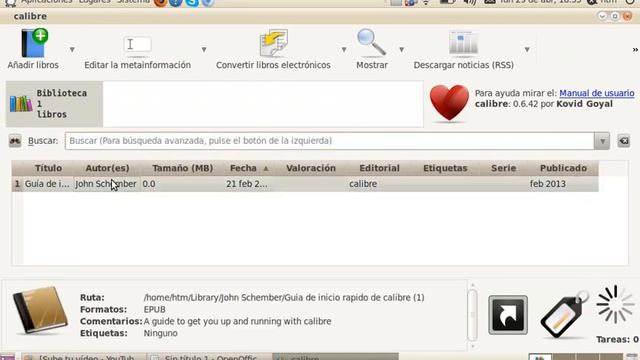The image size is (640, 360).
Task: Sort by Serie column header
Action: [x=503, y=168]
